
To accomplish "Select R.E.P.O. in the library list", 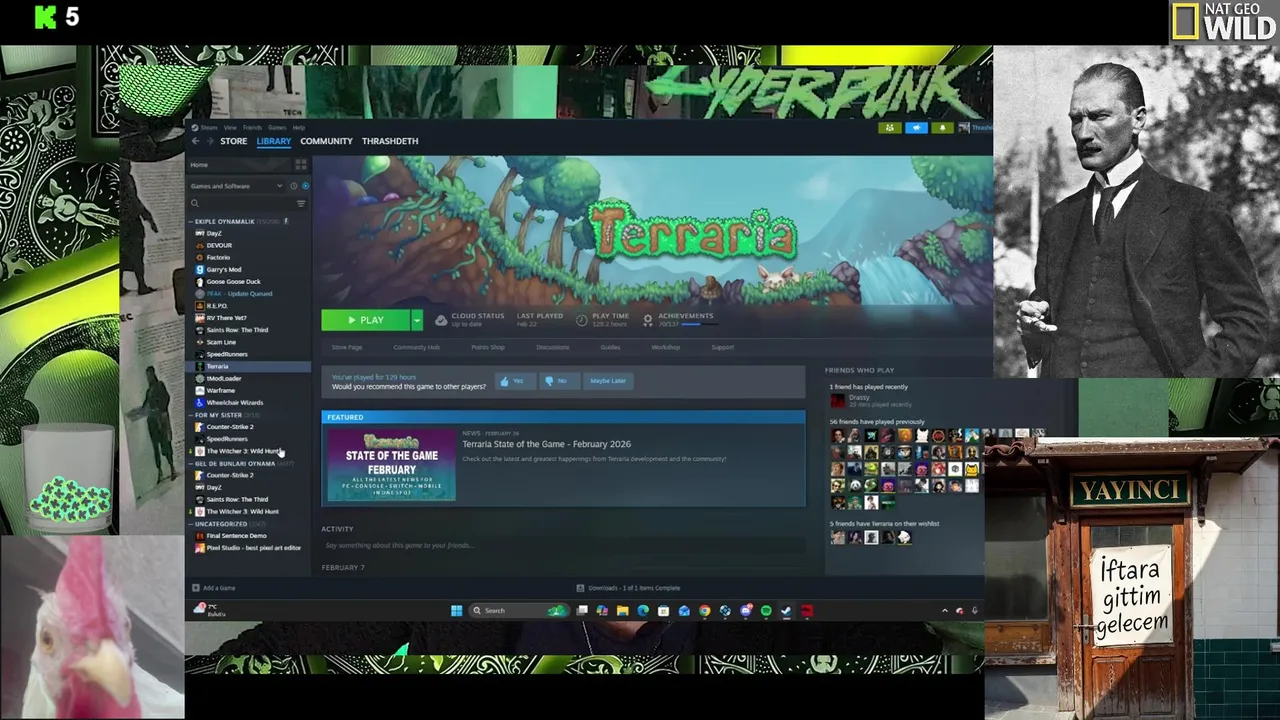I will tap(217, 306).
